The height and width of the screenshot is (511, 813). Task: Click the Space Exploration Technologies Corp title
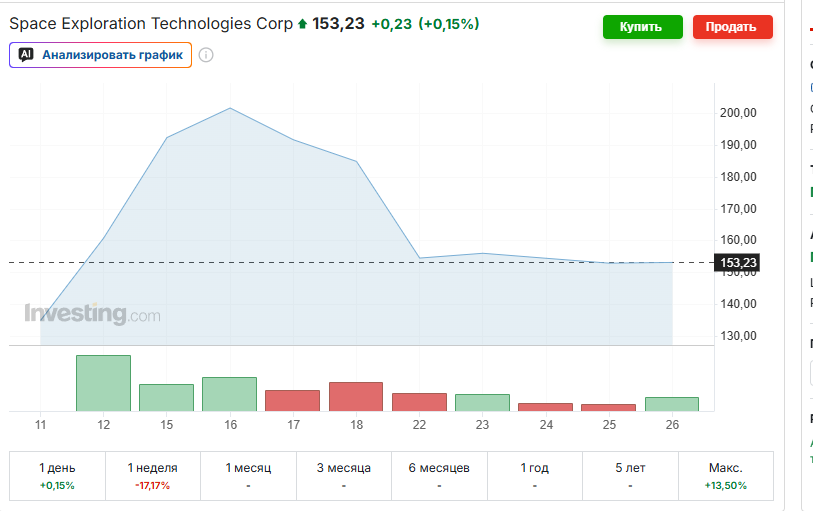pyautogui.click(x=151, y=24)
